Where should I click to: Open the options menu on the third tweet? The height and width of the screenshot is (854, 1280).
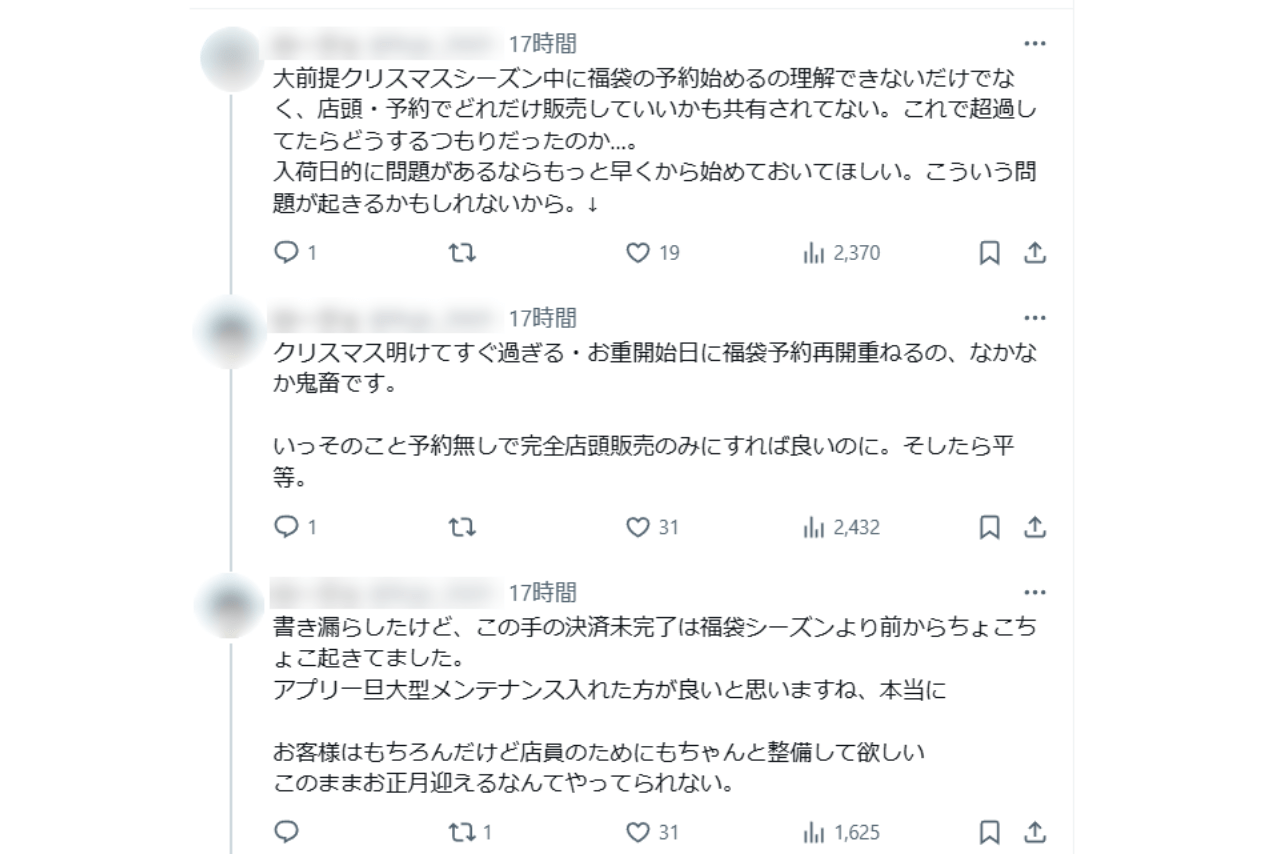click(x=1037, y=593)
